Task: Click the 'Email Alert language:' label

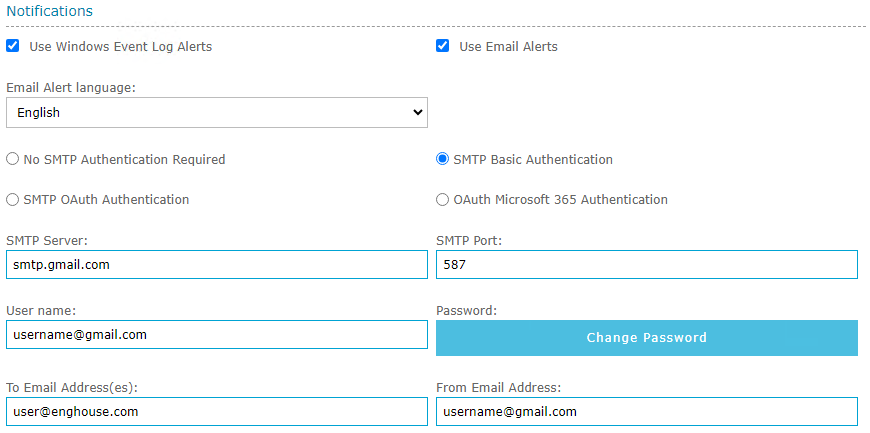Action: pos(70,88)
